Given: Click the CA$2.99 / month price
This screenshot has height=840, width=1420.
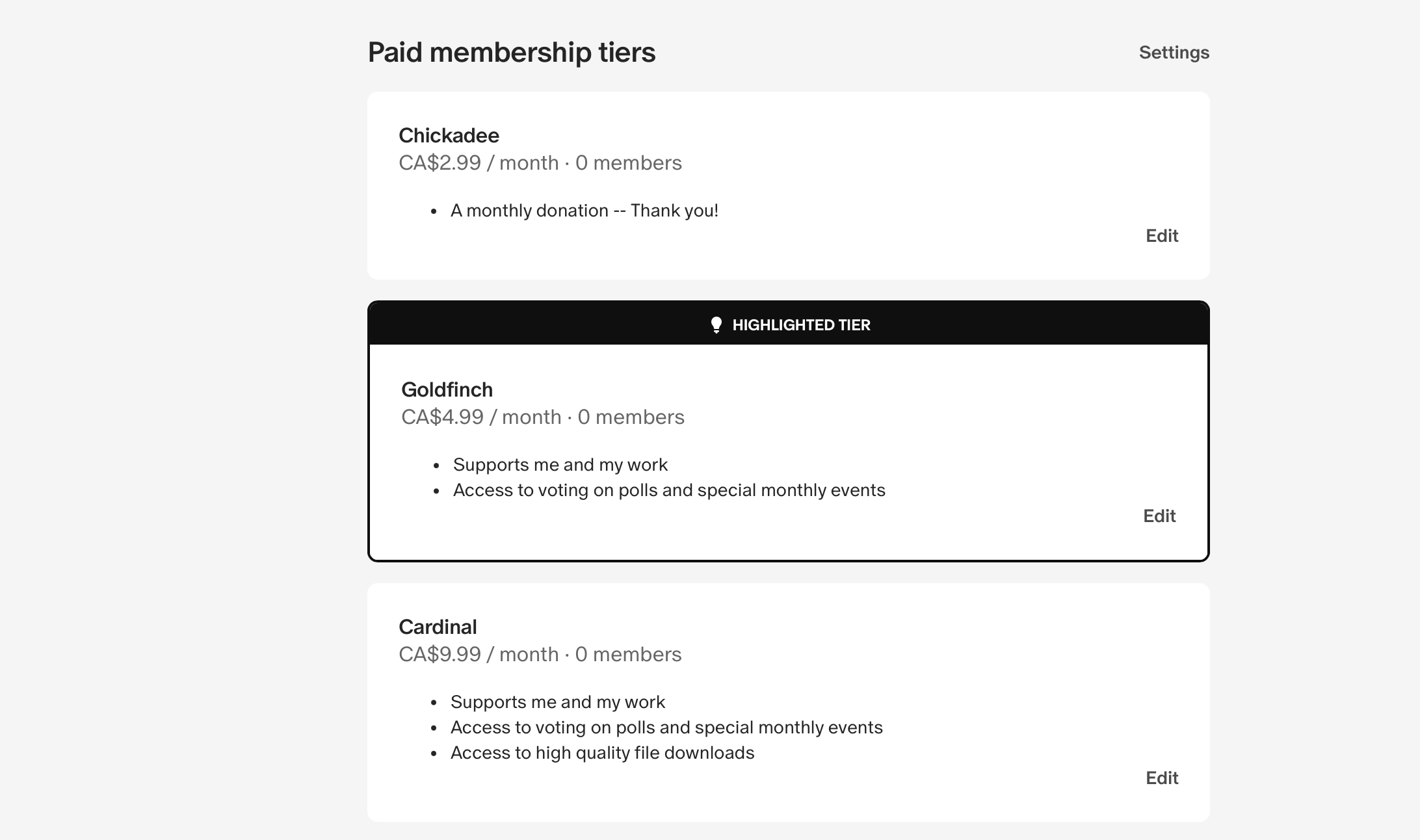Looking at the screenshot, I should tap(479, 163).
